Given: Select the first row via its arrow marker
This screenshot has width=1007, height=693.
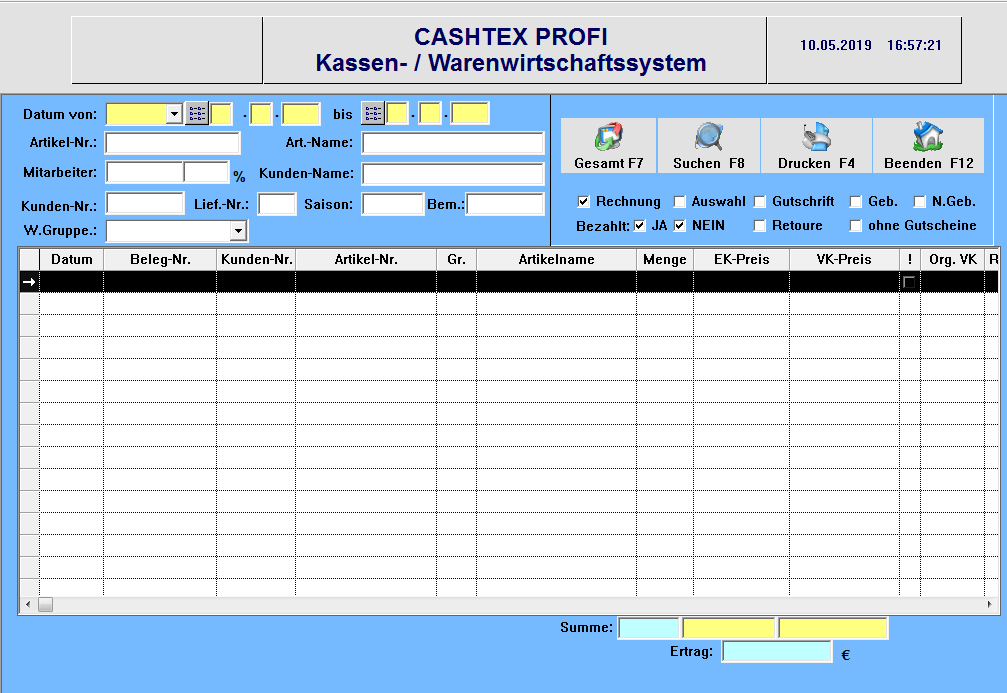Looking at the screenshot, I should point(29,282).
